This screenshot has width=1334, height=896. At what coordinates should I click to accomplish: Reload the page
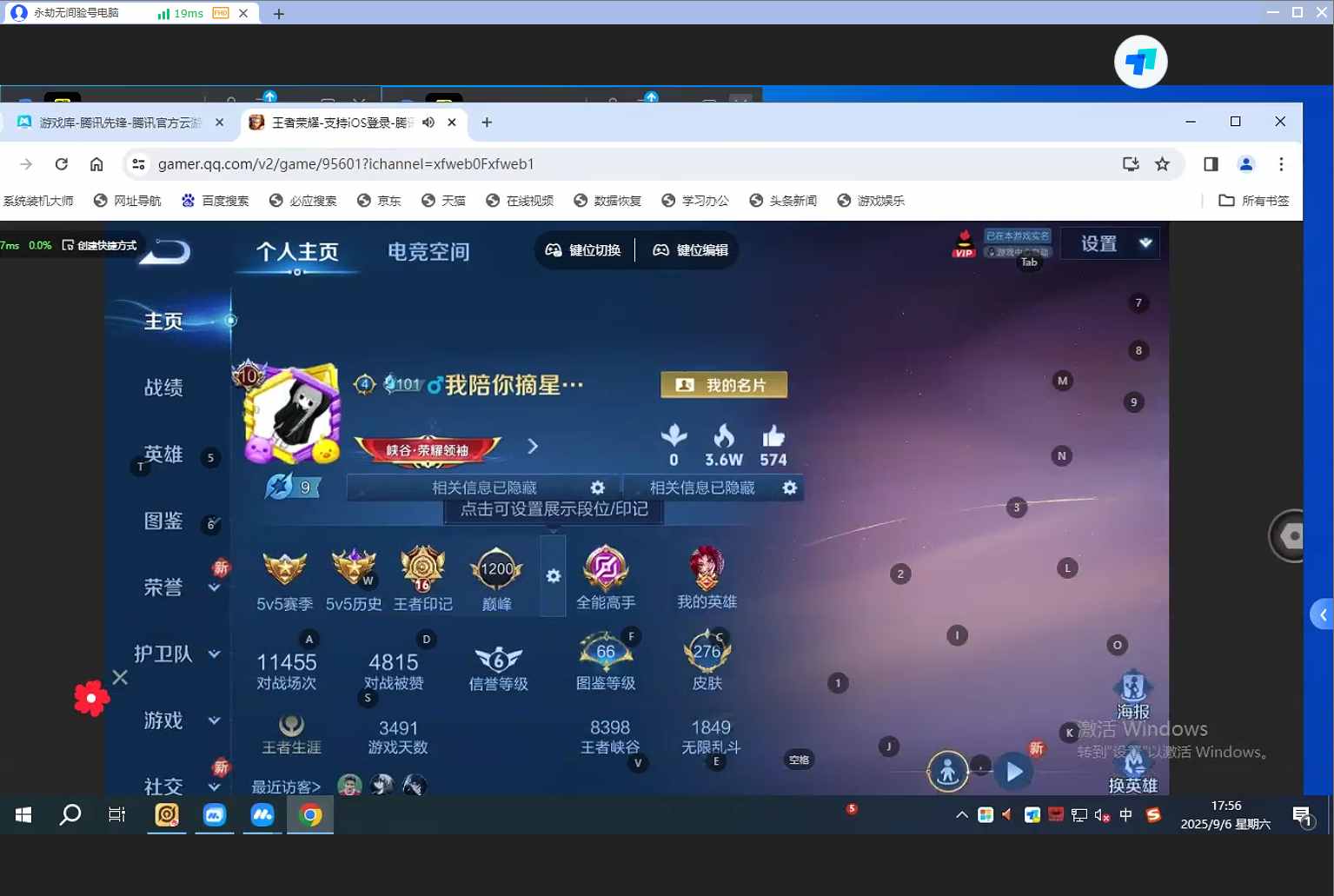click(x=61, y=164)
